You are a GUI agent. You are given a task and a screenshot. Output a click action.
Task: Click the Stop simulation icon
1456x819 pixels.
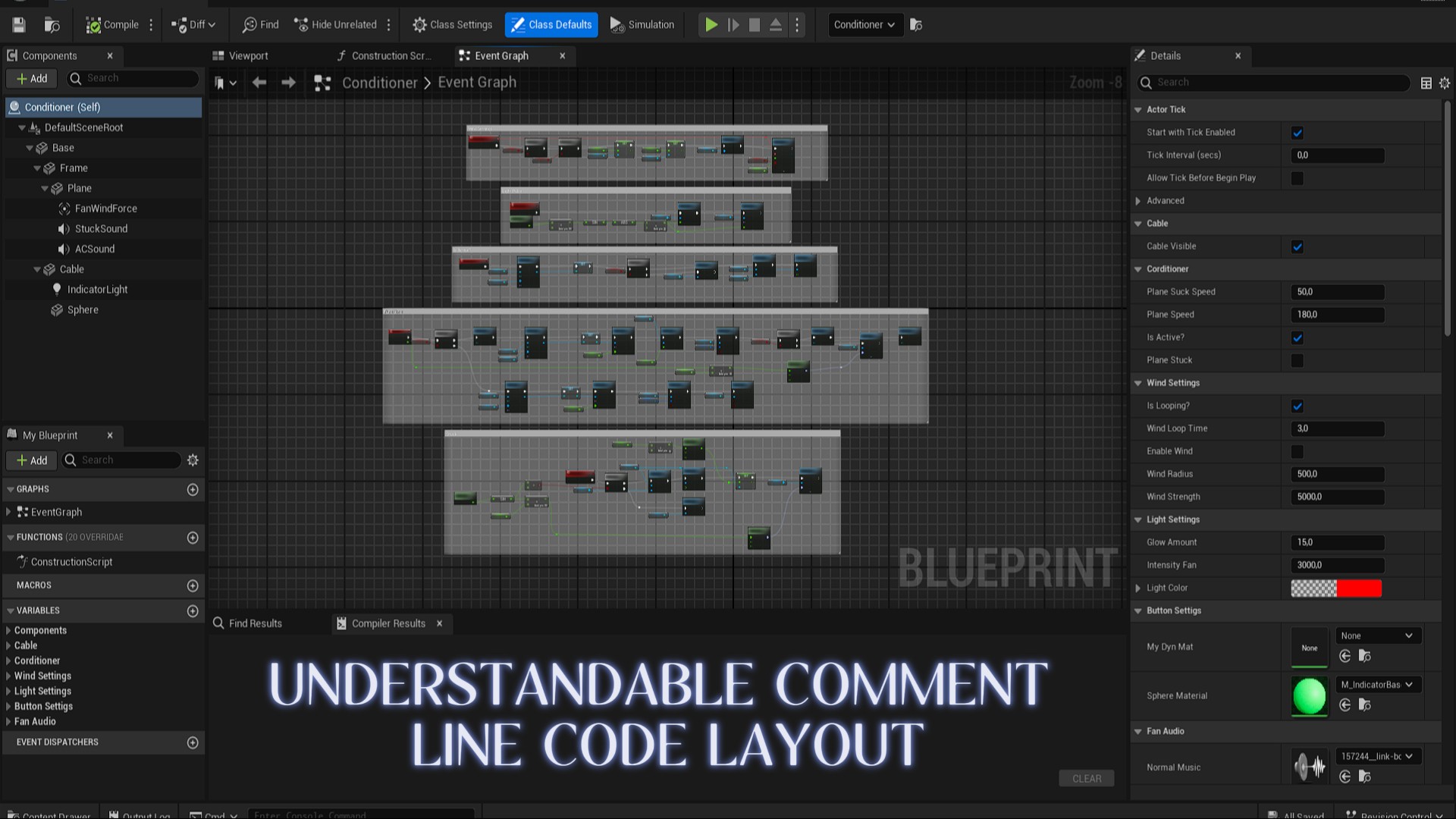pos(754,25)
